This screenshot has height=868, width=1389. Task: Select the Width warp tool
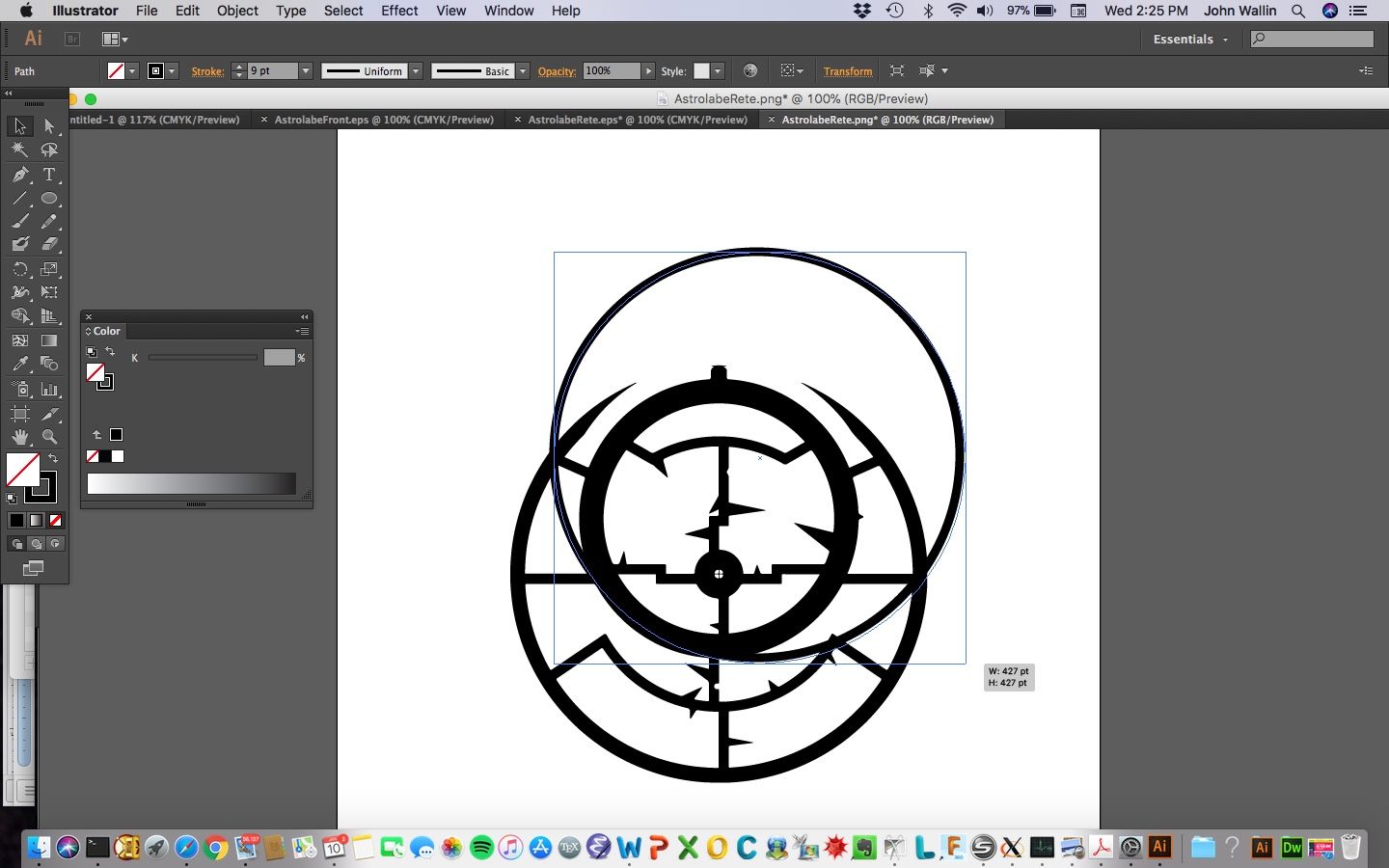coord(20,292)
